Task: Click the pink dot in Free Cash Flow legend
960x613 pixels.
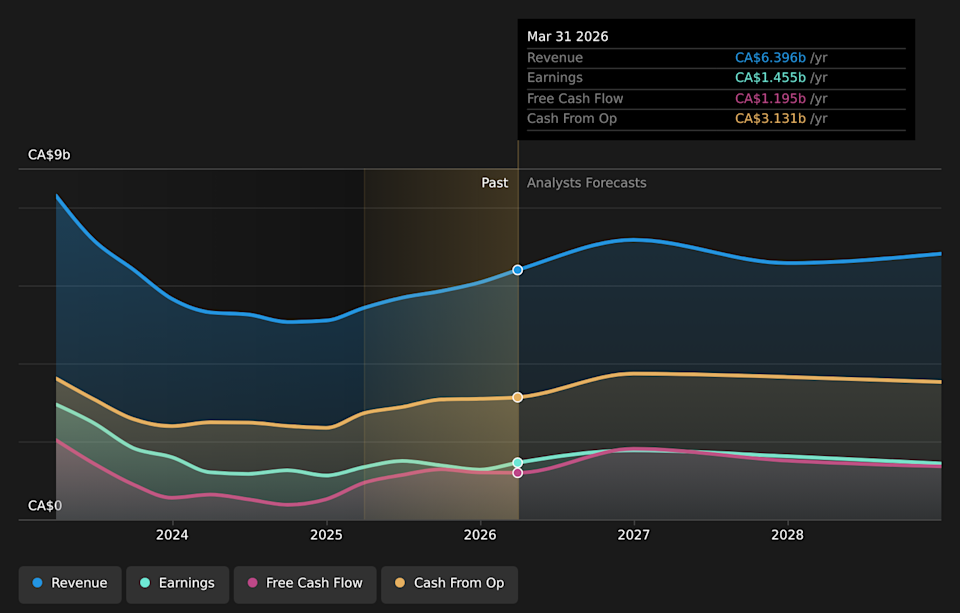Action: [252, 583]
